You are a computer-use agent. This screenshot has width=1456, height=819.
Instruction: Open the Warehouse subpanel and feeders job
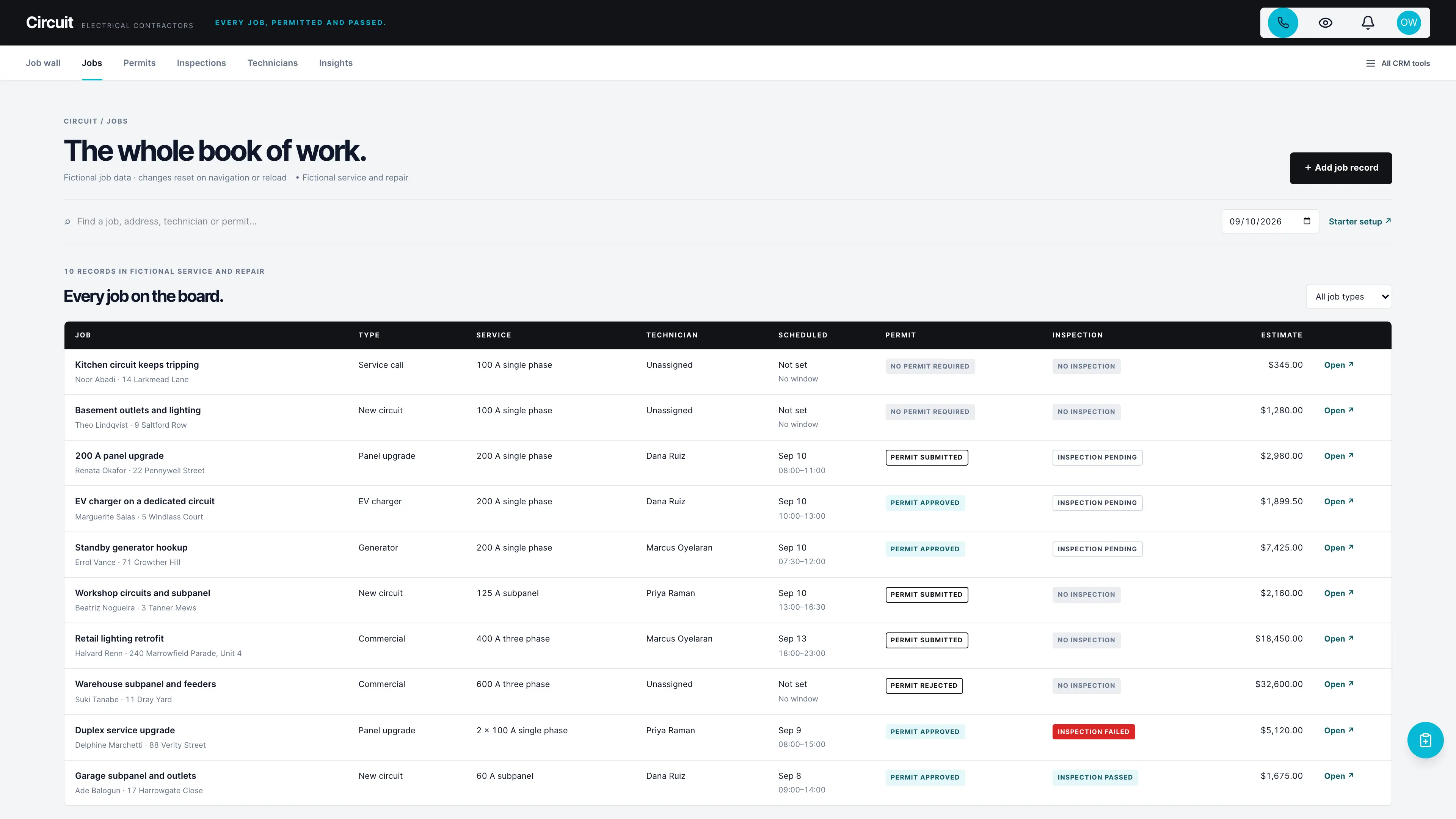click(1338, 684)
